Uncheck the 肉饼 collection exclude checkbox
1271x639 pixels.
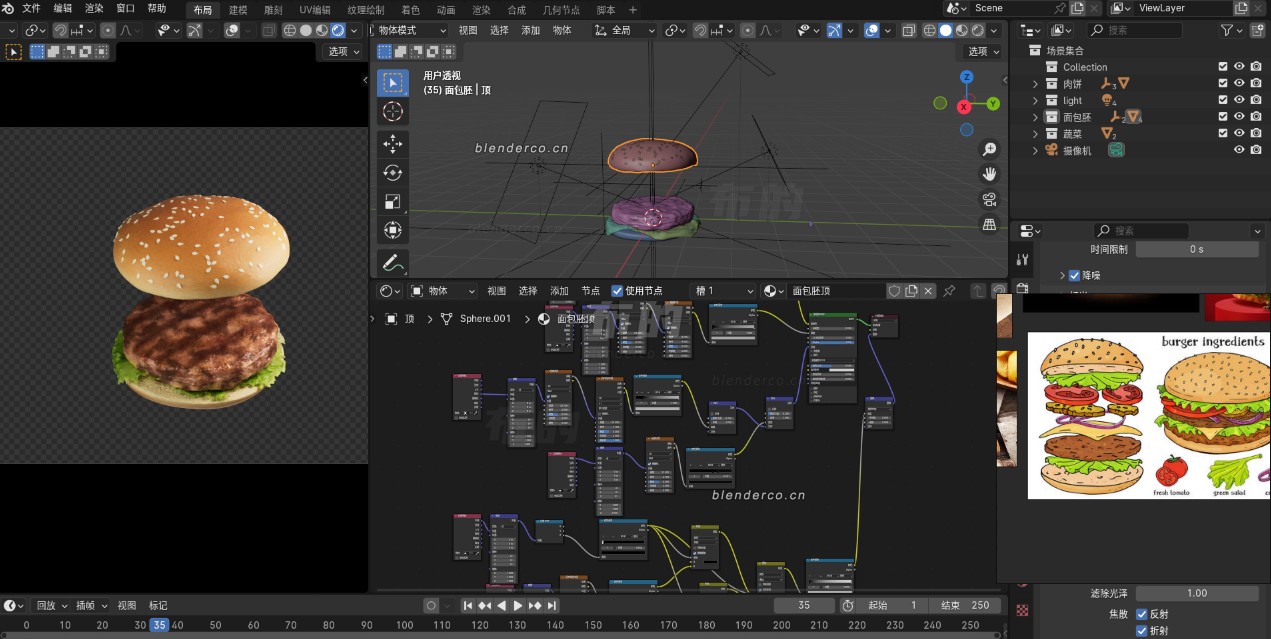tap(1222, 84)
